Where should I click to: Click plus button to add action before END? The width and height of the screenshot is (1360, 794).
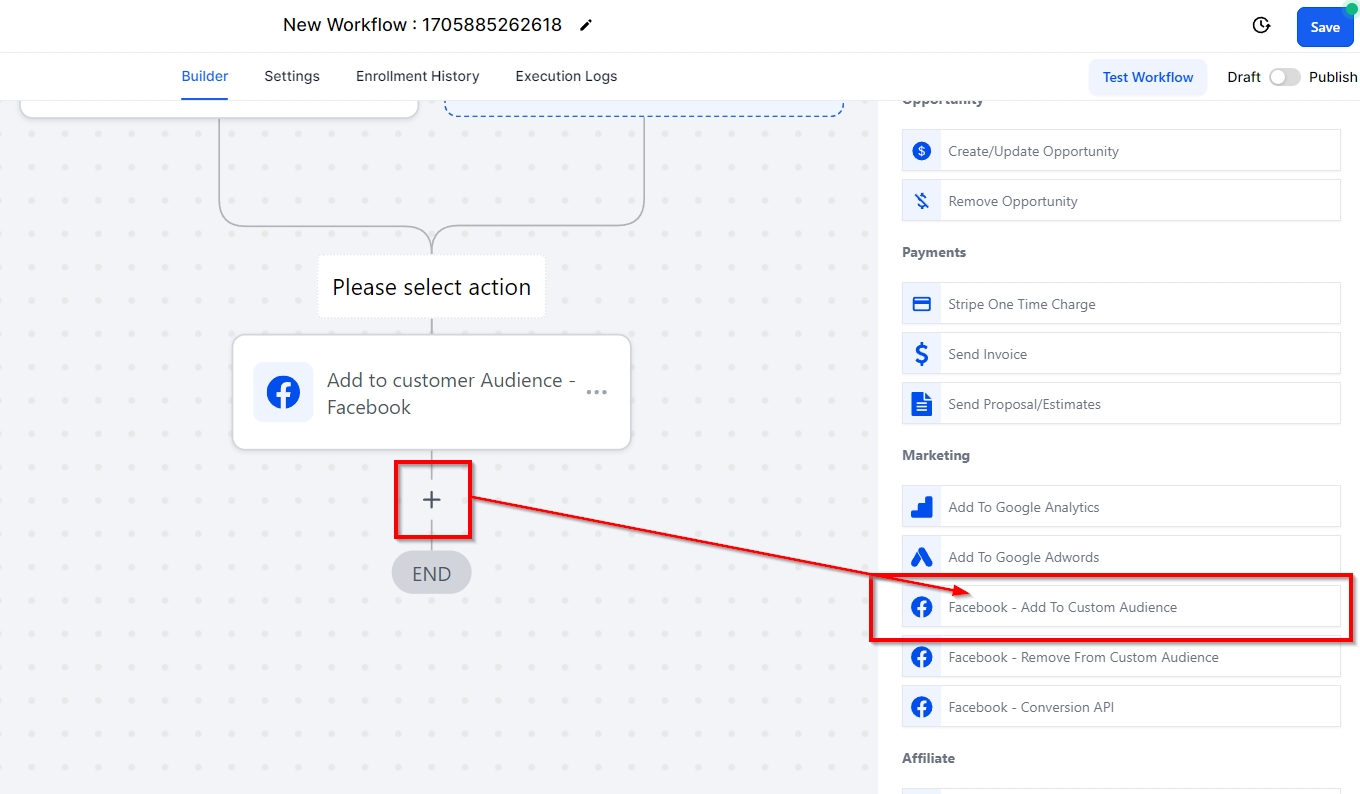[432, 500]
